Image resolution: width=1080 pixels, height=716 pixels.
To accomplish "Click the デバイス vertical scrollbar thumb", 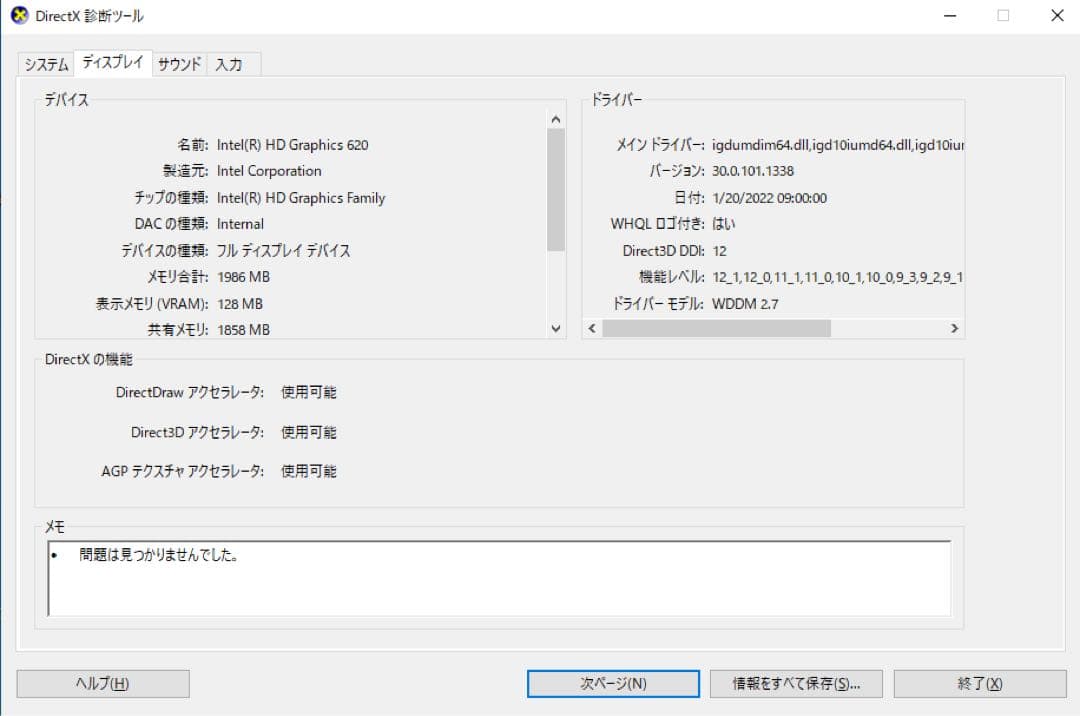I will 556,180.
